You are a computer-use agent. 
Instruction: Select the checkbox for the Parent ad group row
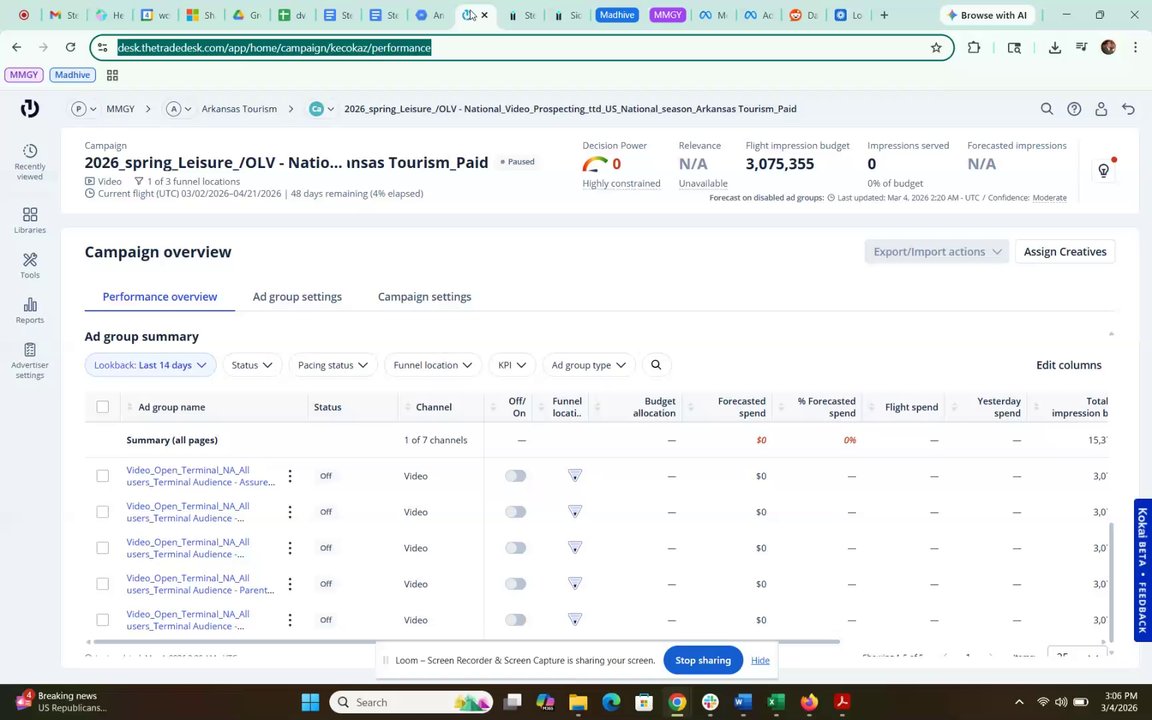click(103, 584)
